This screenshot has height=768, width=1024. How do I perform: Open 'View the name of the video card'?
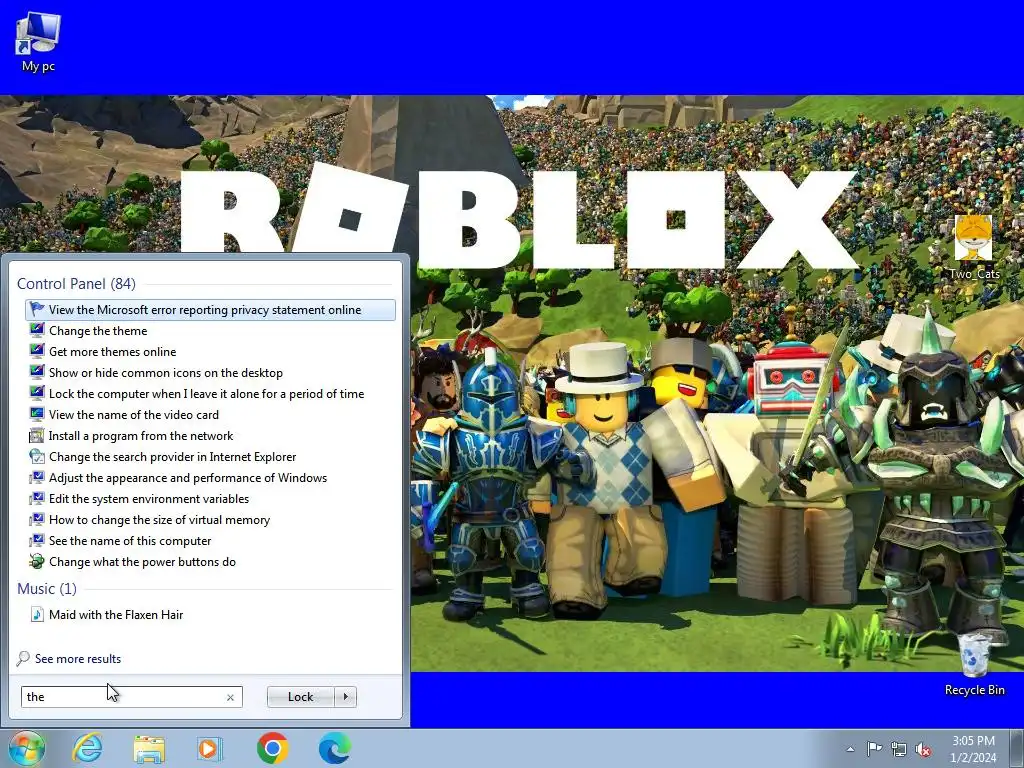134,415
